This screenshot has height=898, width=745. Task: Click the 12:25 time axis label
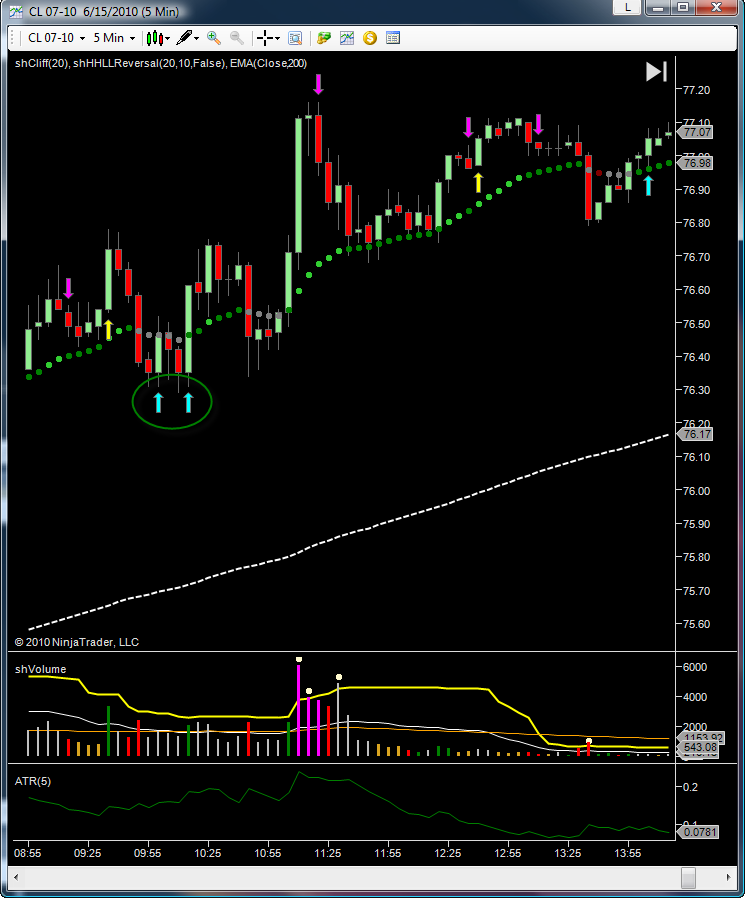[x=447, y=853]
